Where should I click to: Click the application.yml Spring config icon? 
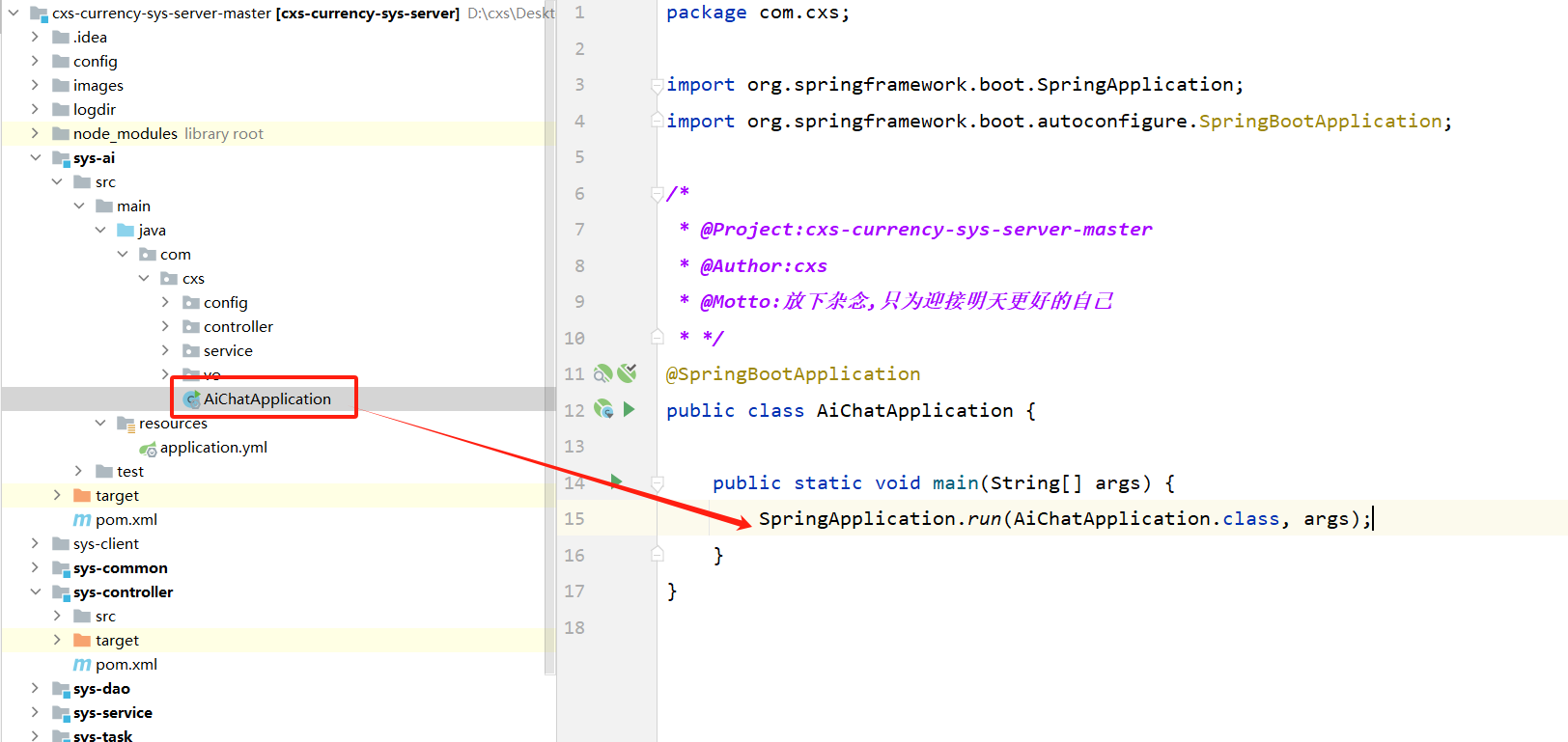tap(148, 449)
